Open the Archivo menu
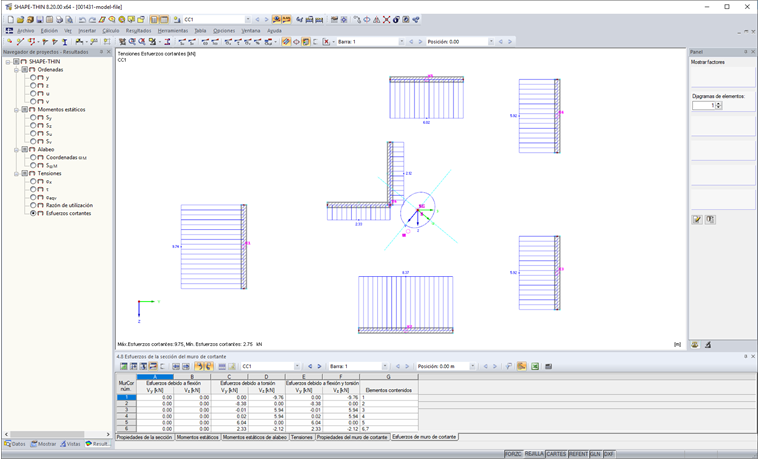Screen dimensions: 760x459 pos(25,31)
